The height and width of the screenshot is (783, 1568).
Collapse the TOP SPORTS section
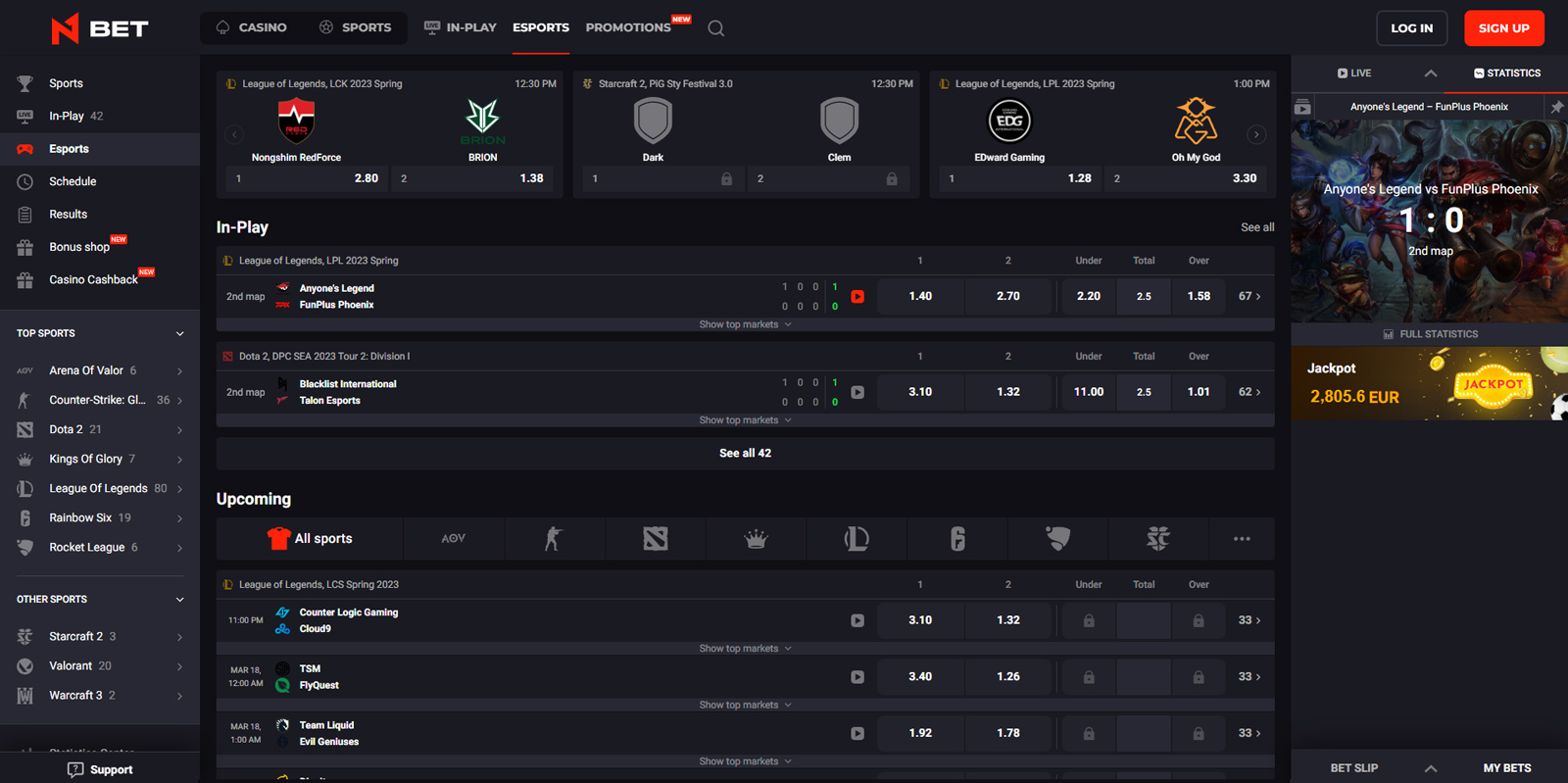[179, 333]
